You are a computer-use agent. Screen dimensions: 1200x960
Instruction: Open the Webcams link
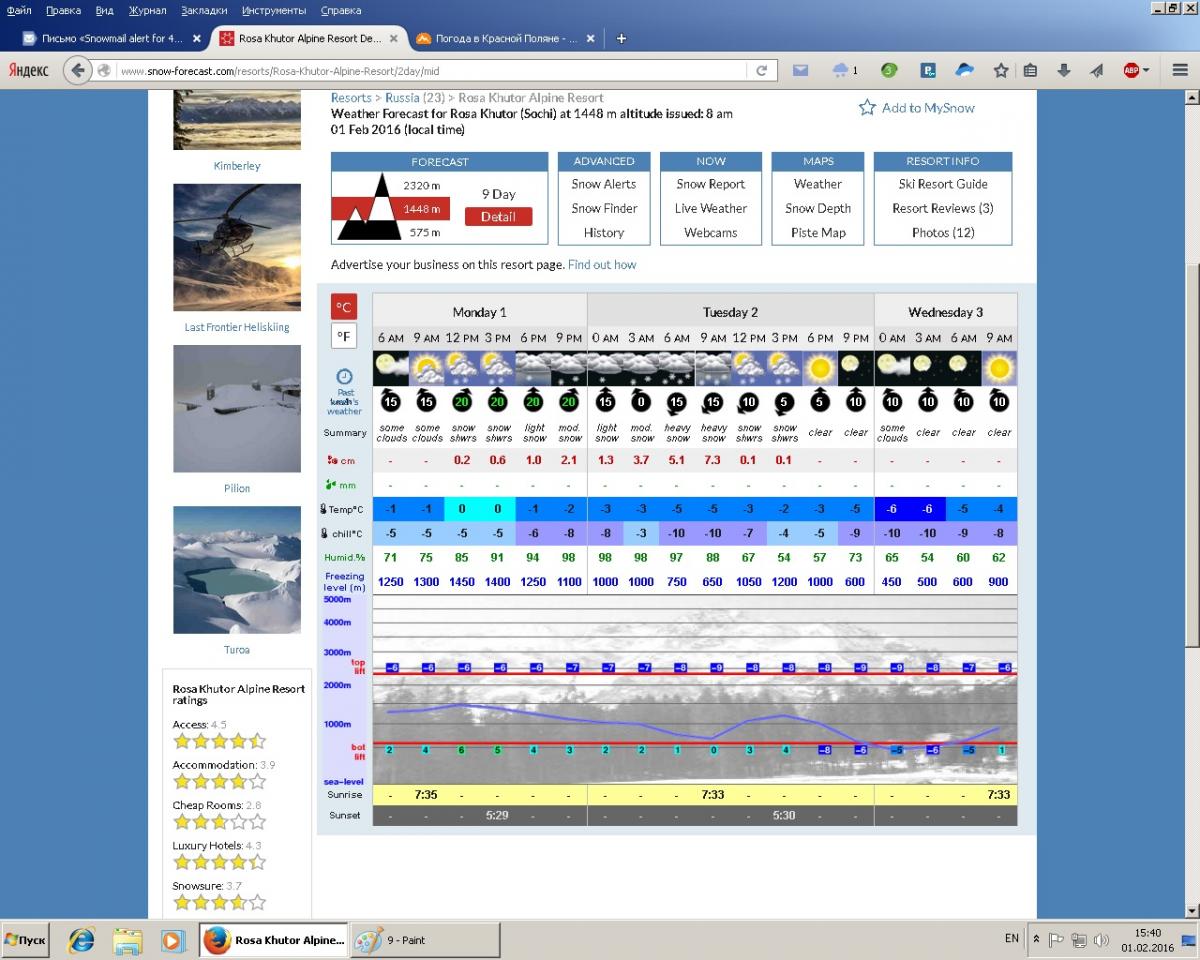[711, 233]
